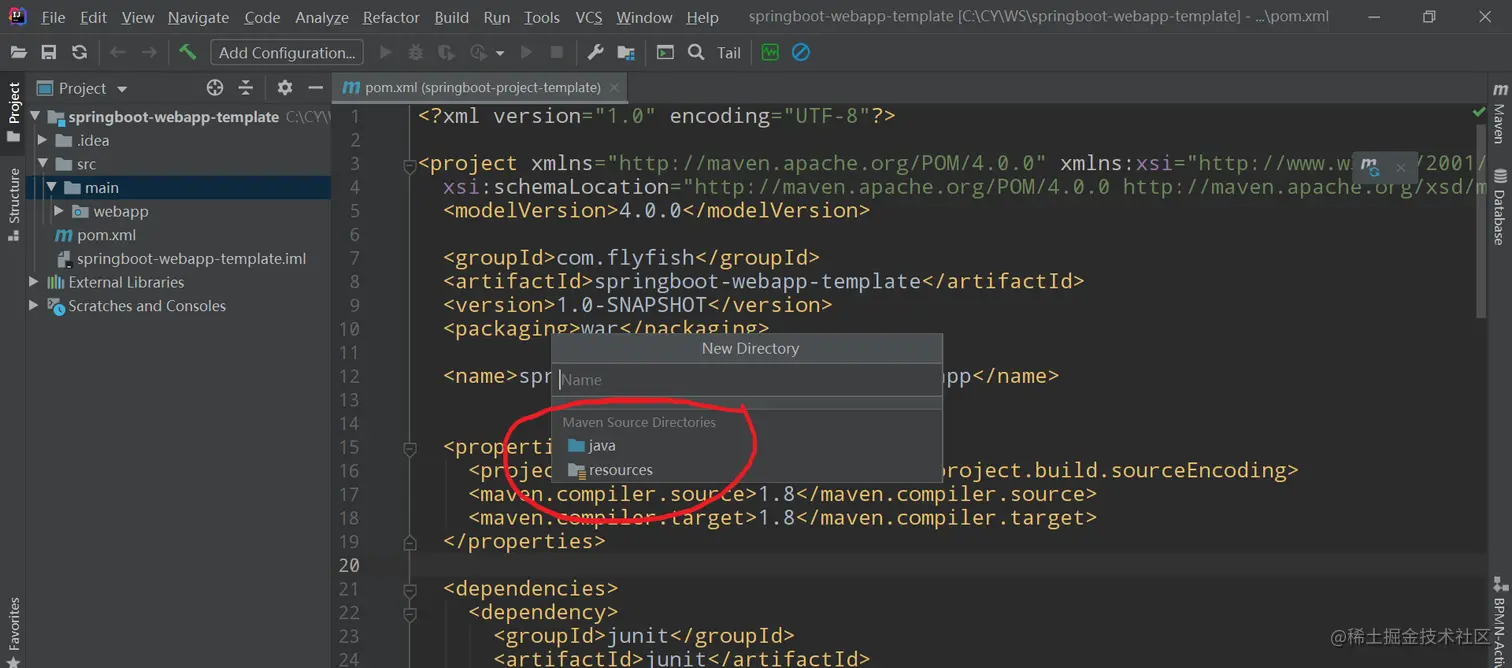This screenshot has height=668, width=1512.
Task: Click the Tail toolbar button
Action: (x=729, y=53)
